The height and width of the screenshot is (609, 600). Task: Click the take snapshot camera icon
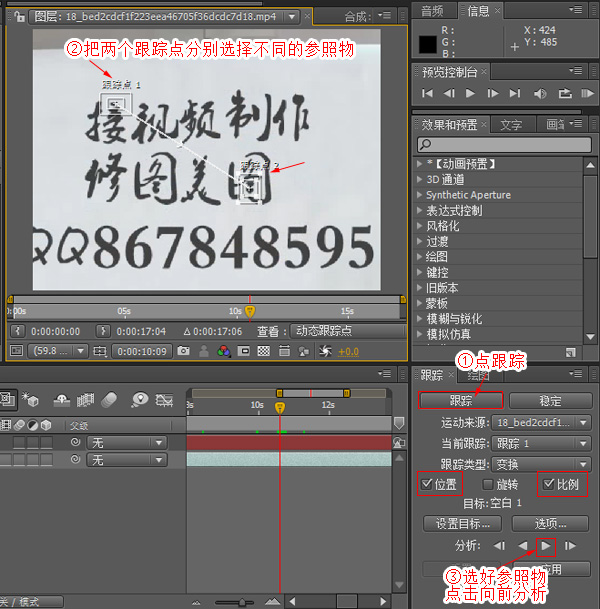pyautogui.click(x=183, y=351)
